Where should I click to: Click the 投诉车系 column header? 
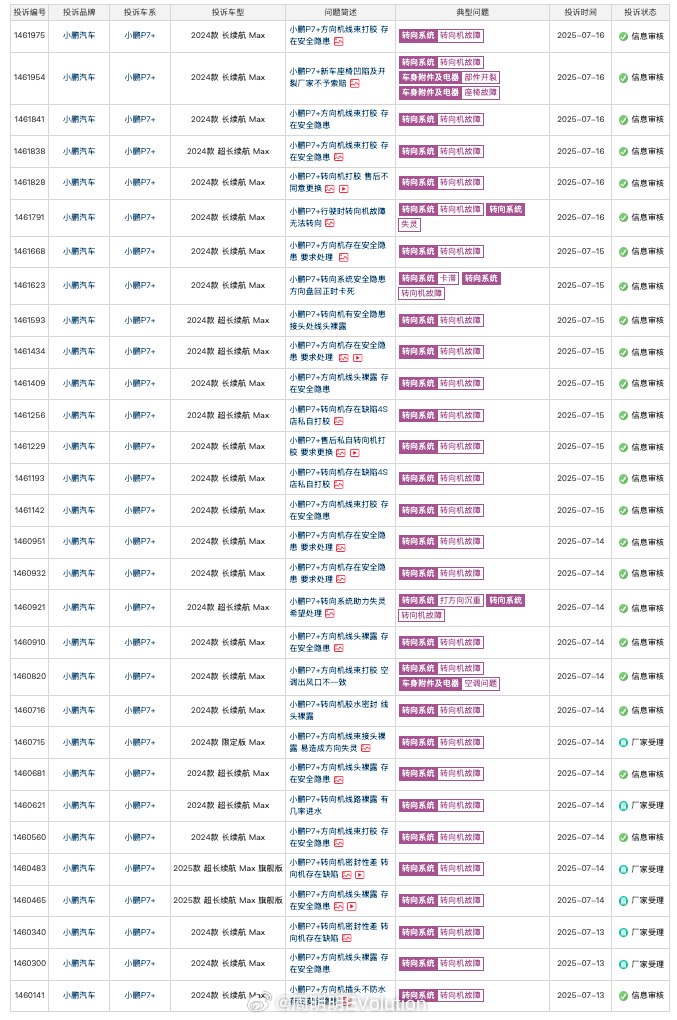(140, 12)
